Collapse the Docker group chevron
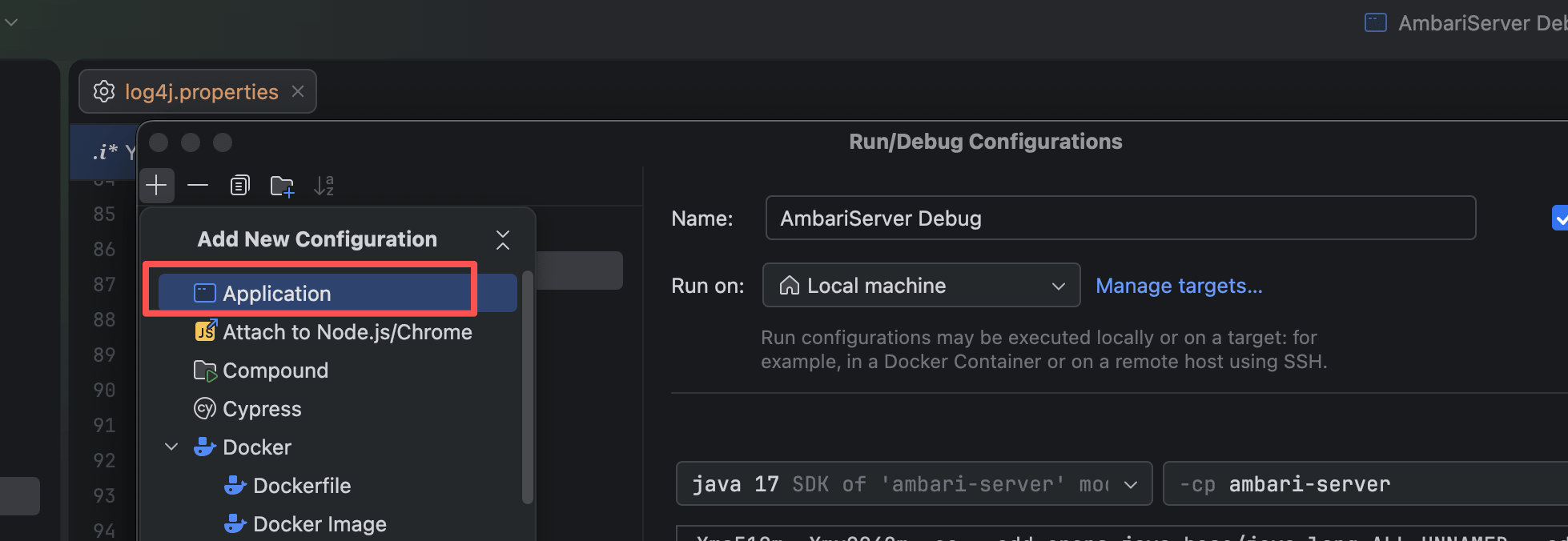Image resolution: width=1568 pixels, height=541 pixels. click(x=171, y=447)
